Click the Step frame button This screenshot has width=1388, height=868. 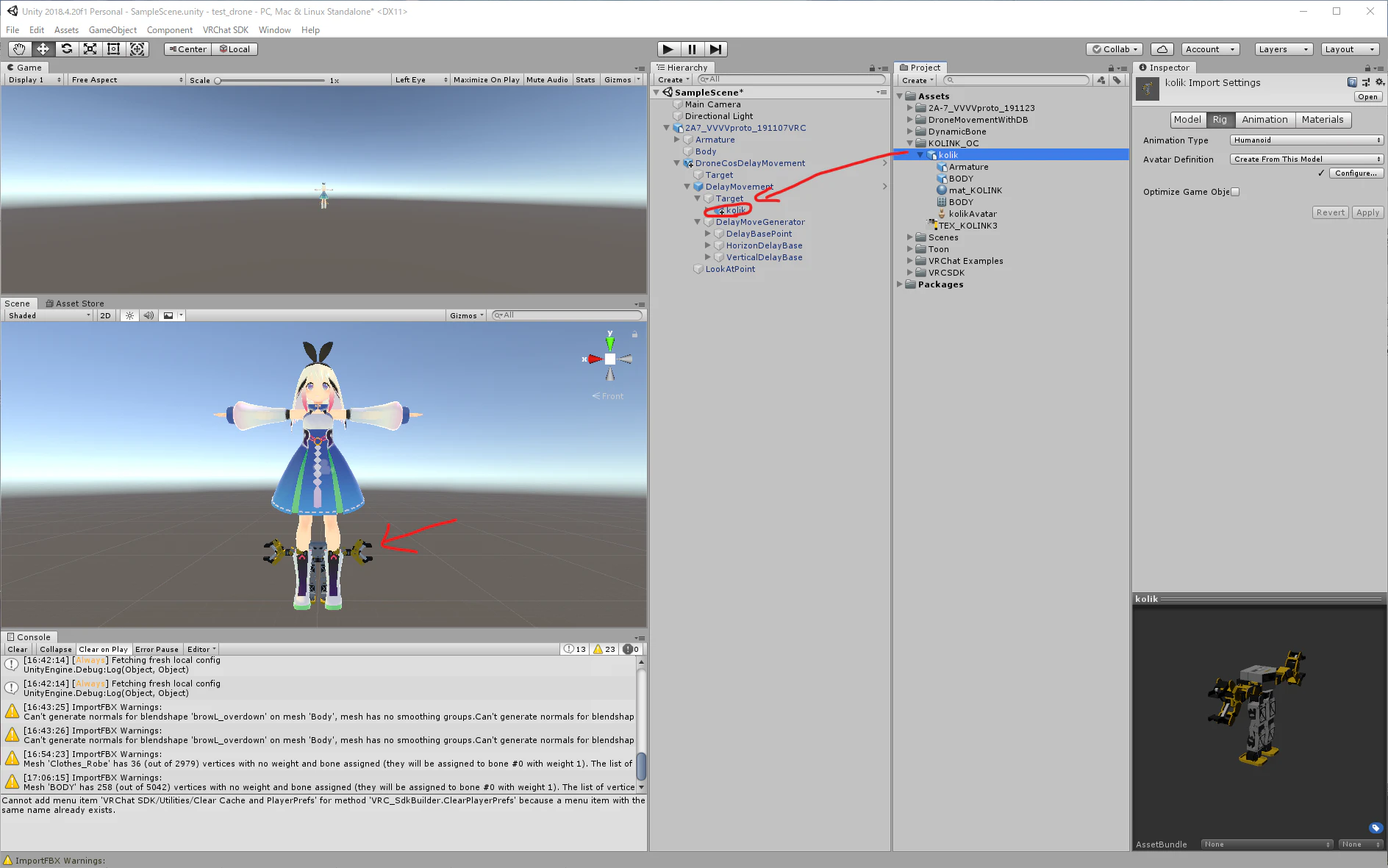click(x=715, y=49)
